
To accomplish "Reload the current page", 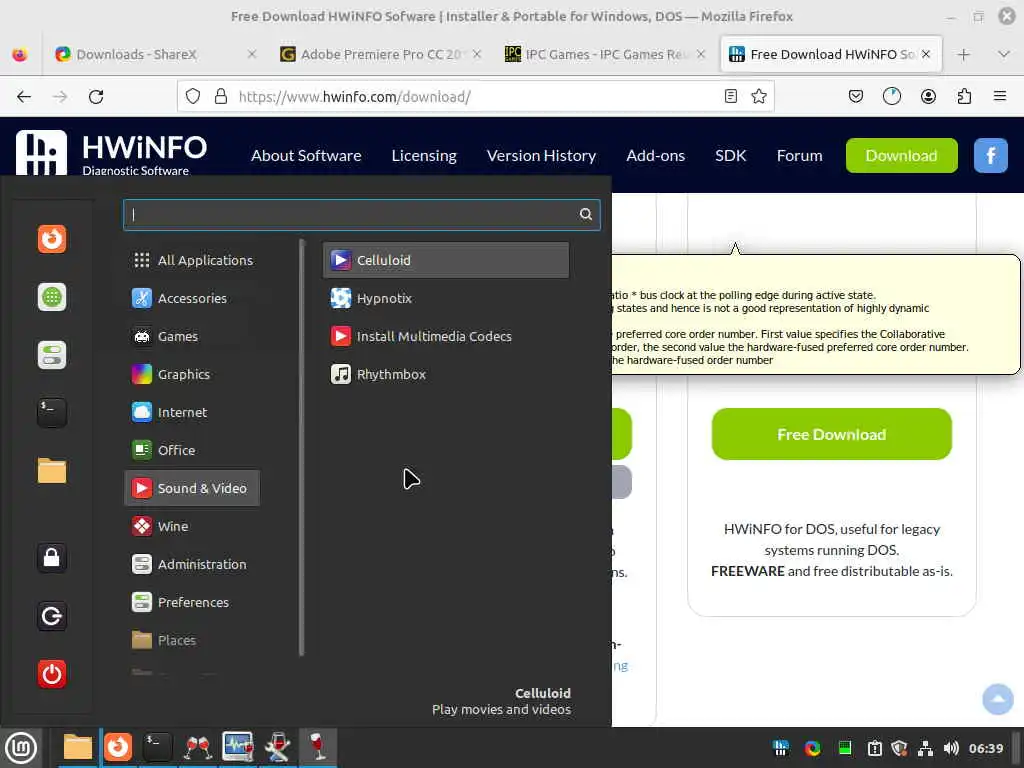I will [x=96, y=97].
